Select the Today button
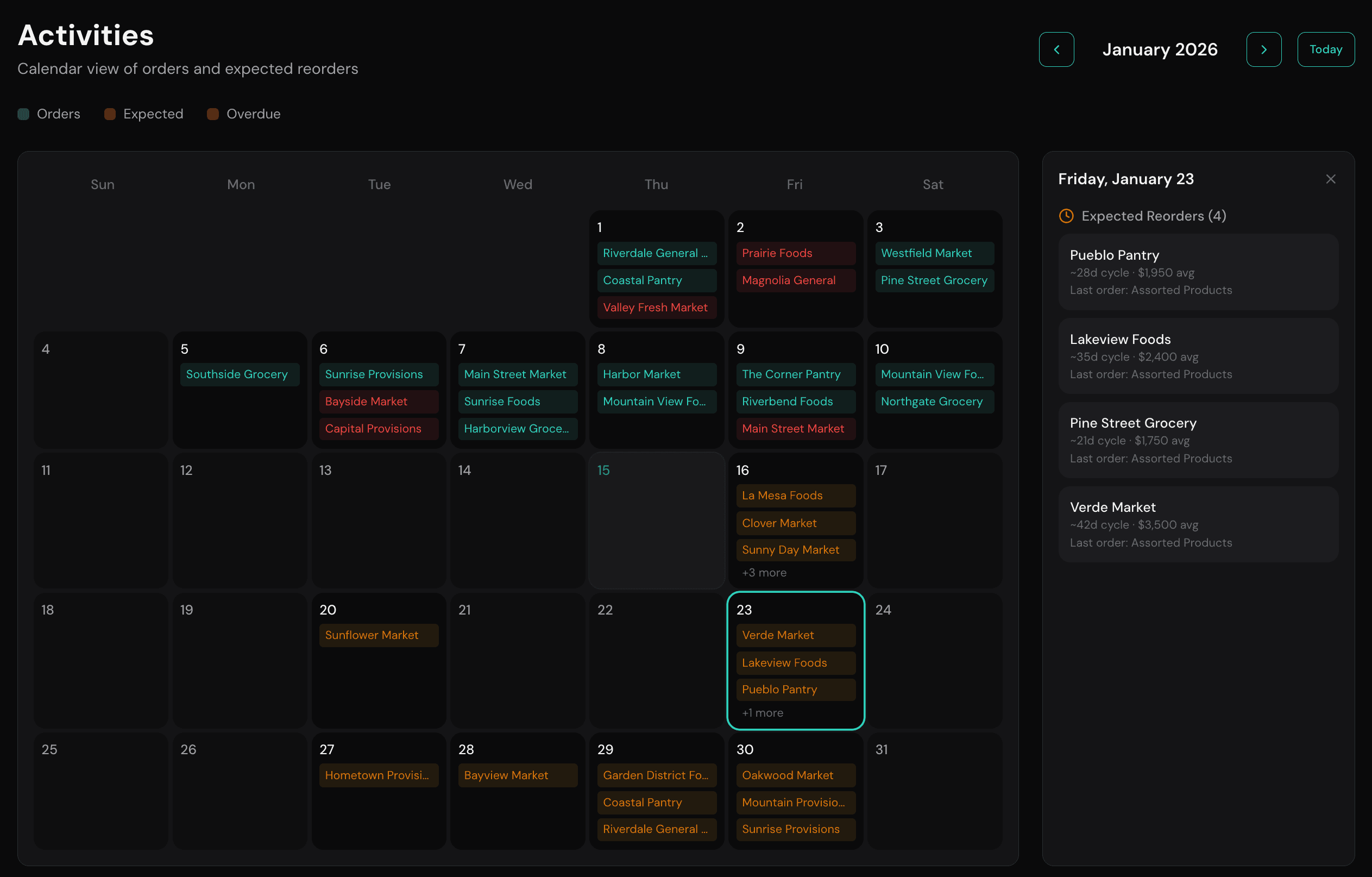The image size is (1372, 877). pyautogui.click(x=1325, y=49)
